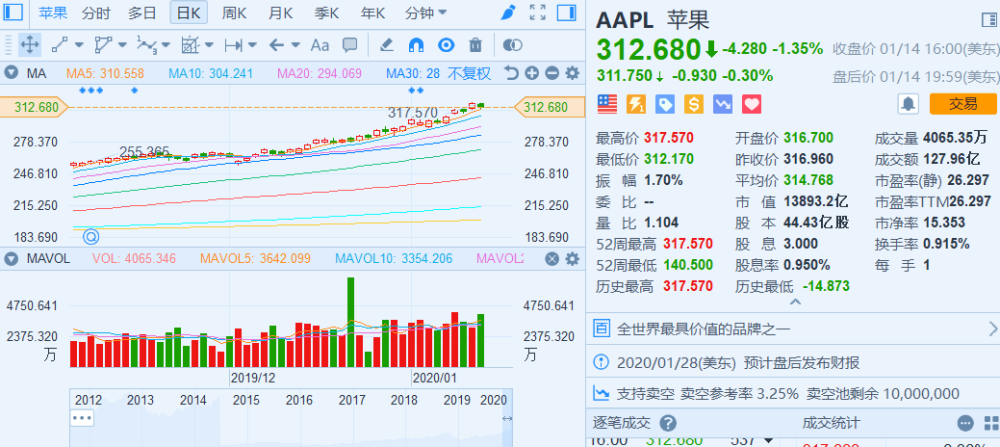Select the wave pattern drawing tool

pyautogui.click(x=145, y=45)
